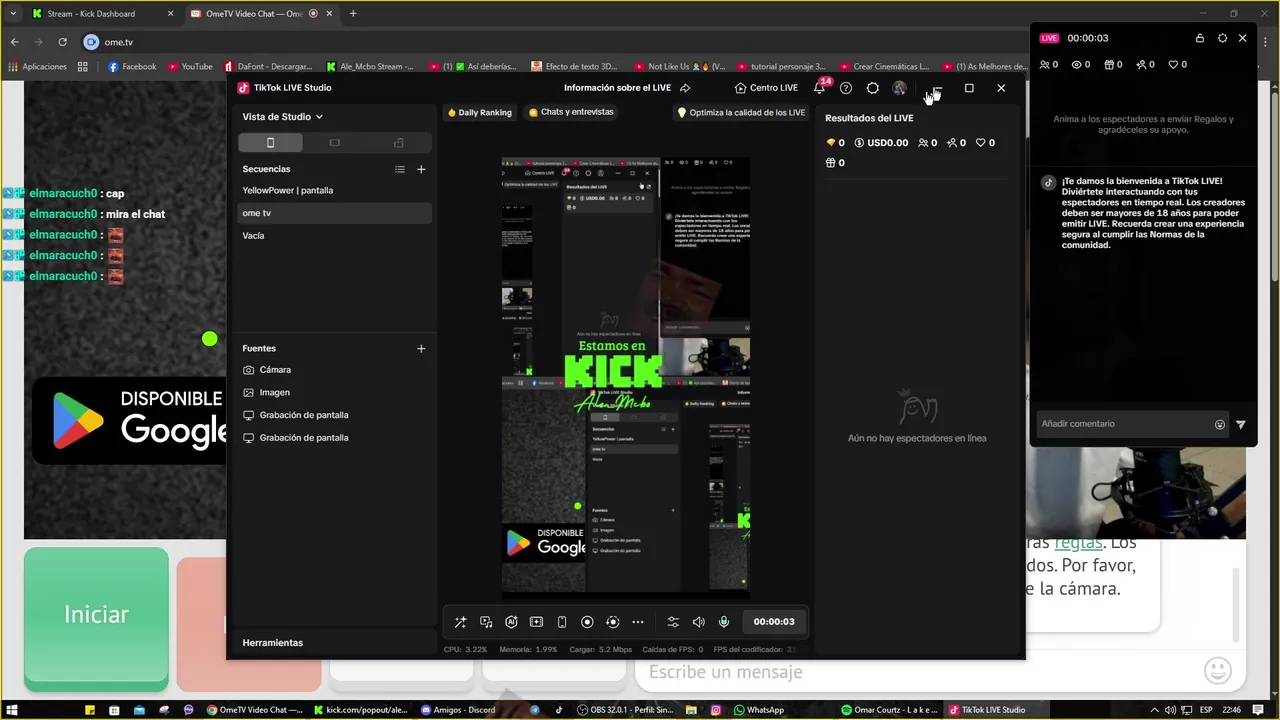Open the notifications bell with badge 14
Screen dimensions: 1280x720
(x=820, y=88)
